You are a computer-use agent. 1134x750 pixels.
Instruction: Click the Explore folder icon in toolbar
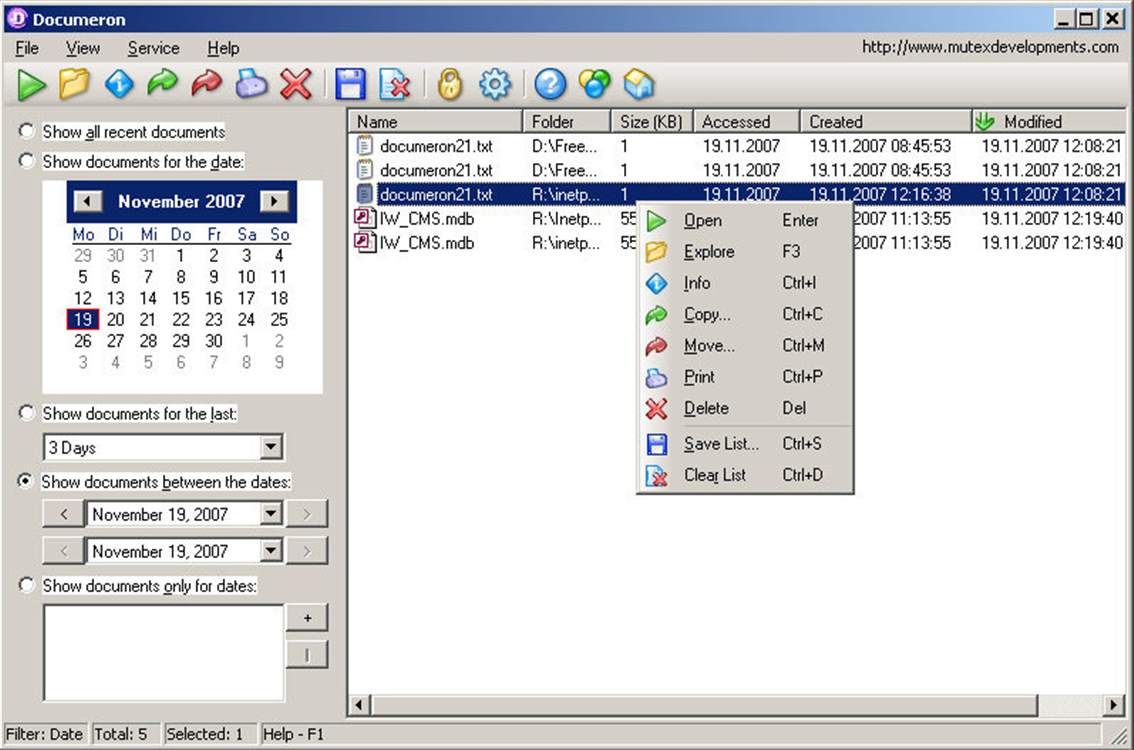point(74,85)
